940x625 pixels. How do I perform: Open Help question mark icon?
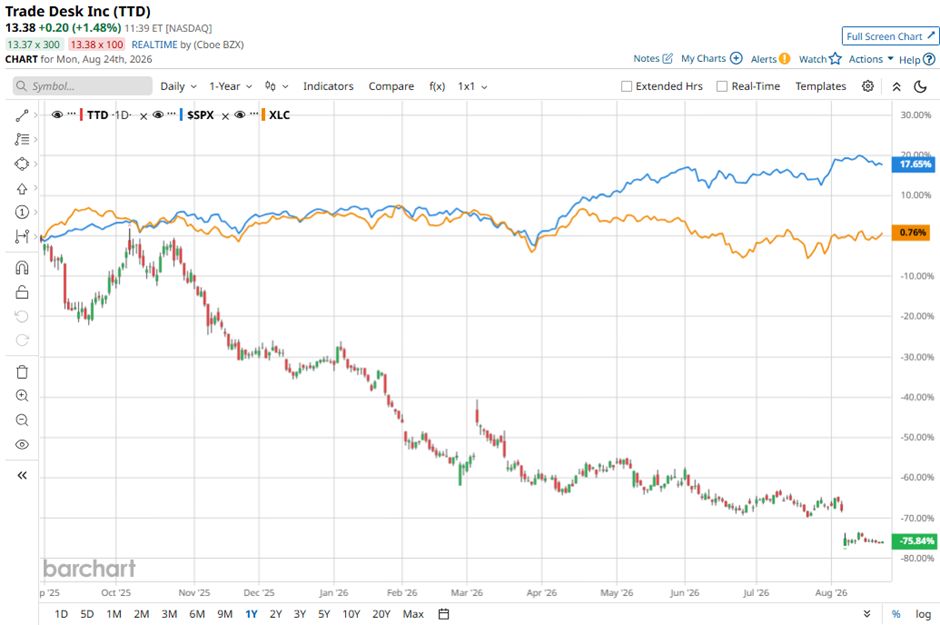click(x=929, y=59)
